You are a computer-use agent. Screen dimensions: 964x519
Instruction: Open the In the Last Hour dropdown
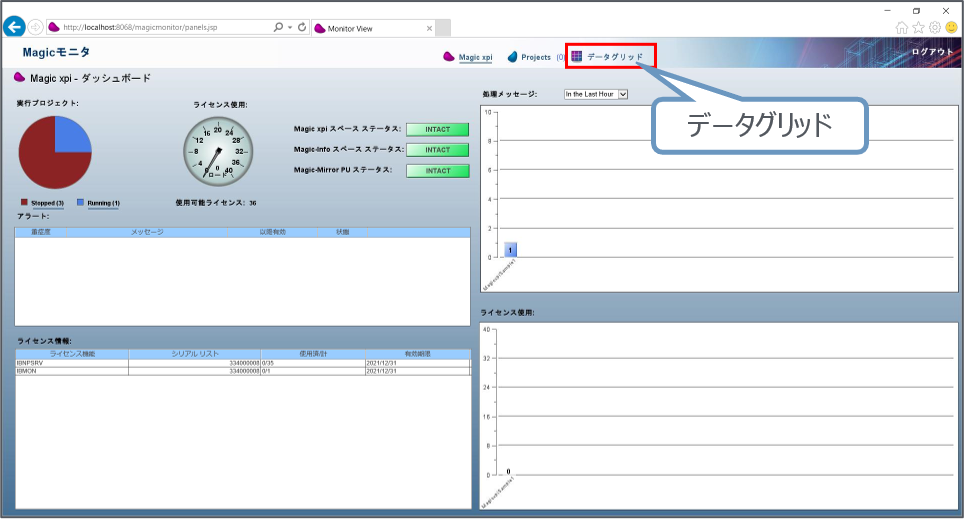(x=595, y=94)
